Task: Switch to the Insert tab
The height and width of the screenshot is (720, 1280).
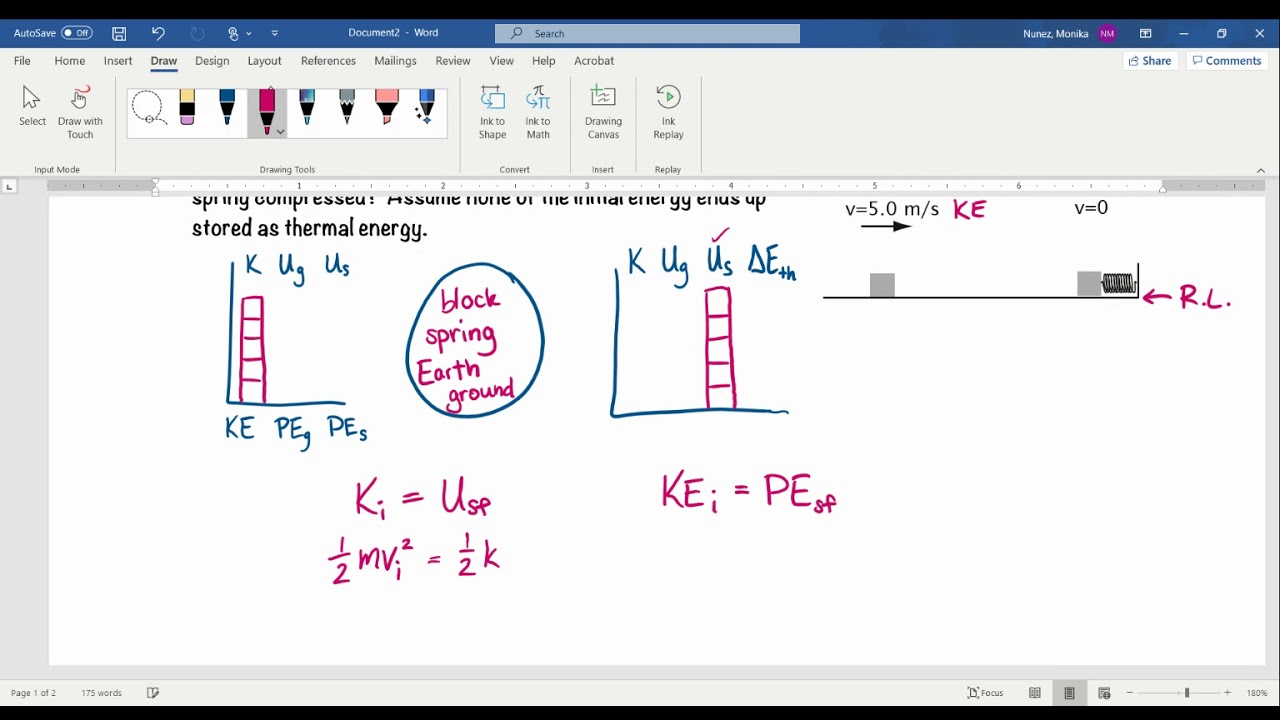Action: click(118, 61)
